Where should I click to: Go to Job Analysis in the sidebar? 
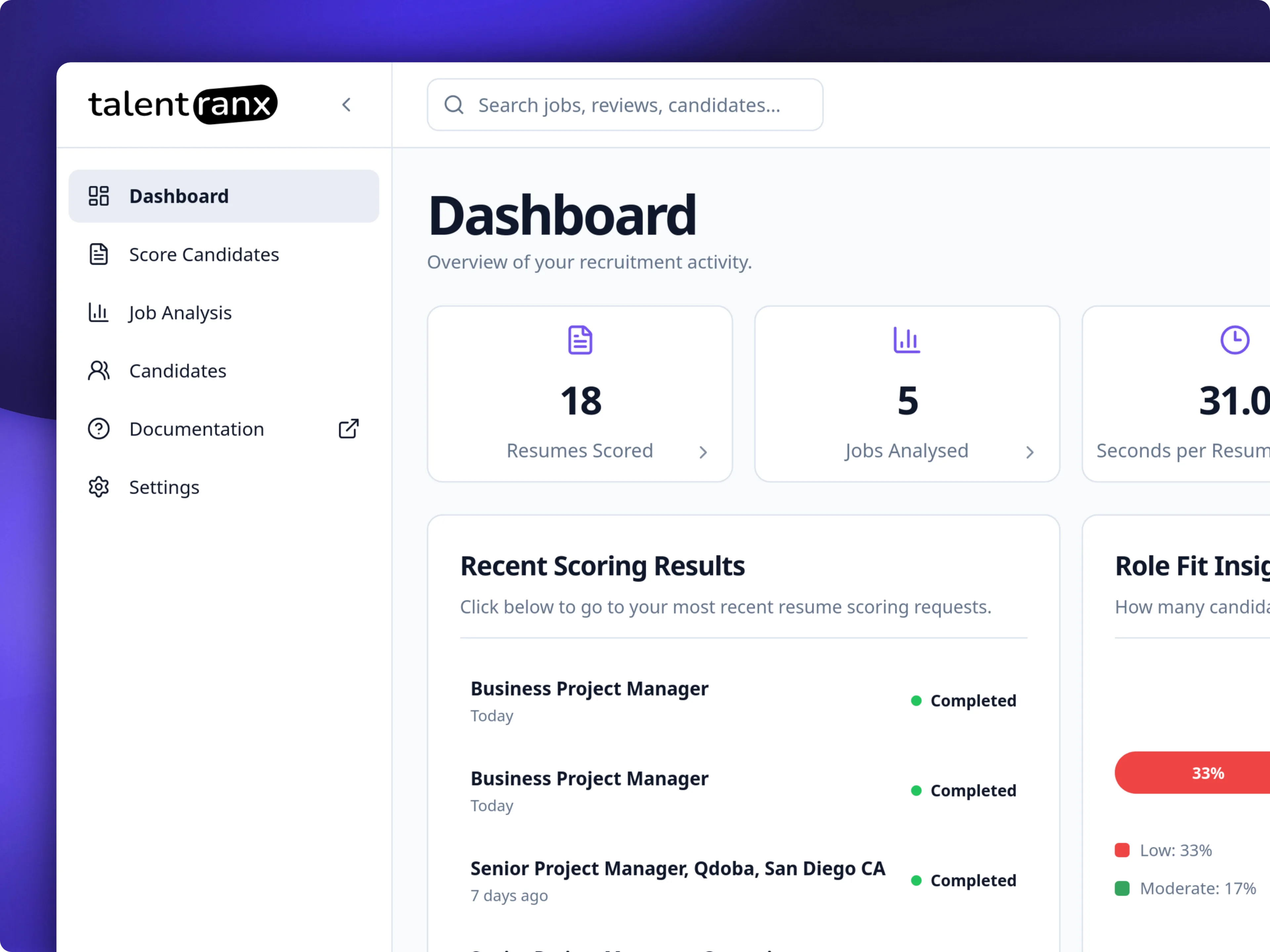tap(224, 313)
